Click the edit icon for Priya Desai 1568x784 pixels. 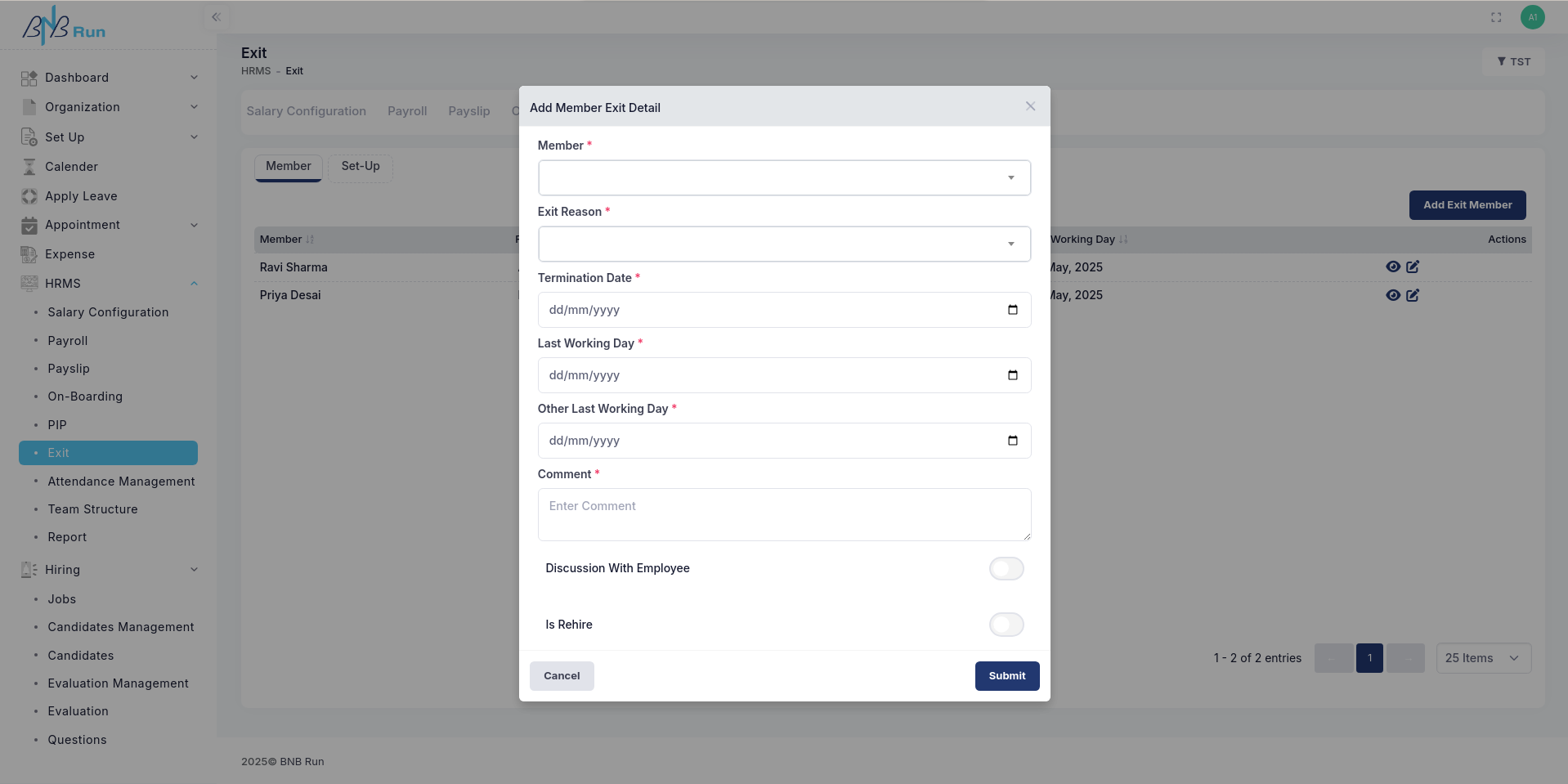click(x=1413, y=295)
